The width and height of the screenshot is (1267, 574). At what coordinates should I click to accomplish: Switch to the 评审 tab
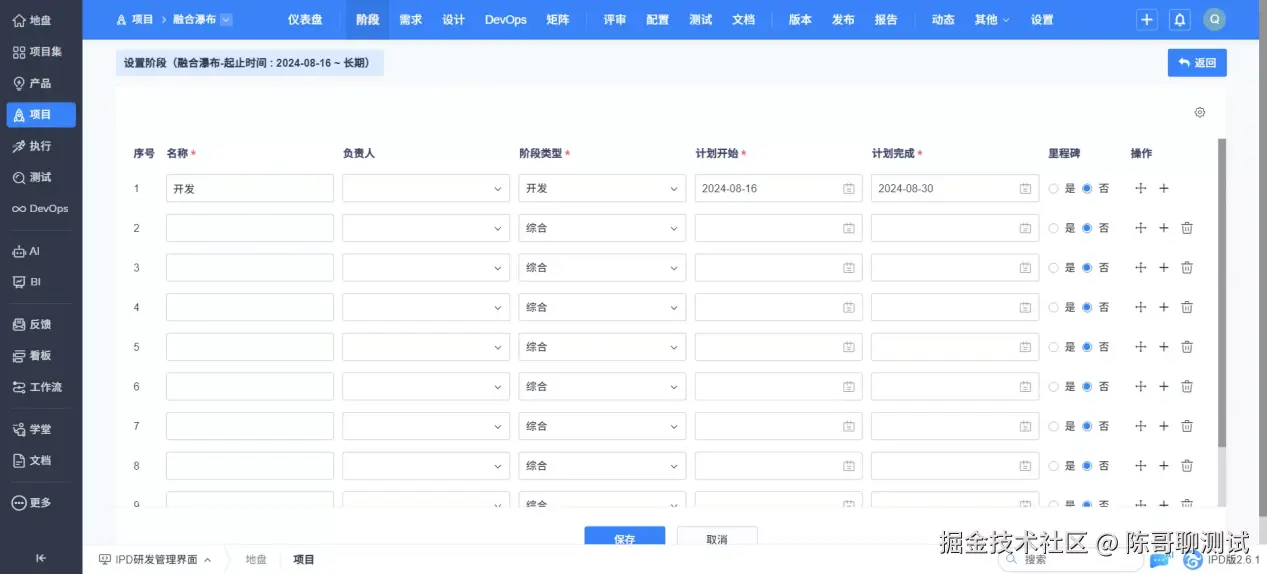coord(615,19)
